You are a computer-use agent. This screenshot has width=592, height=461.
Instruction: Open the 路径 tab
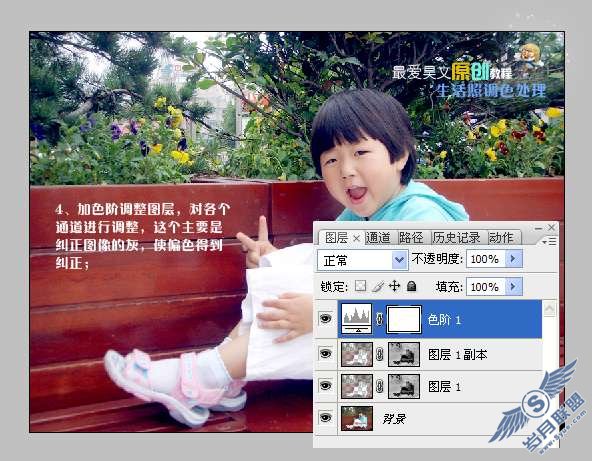[411, 238]
